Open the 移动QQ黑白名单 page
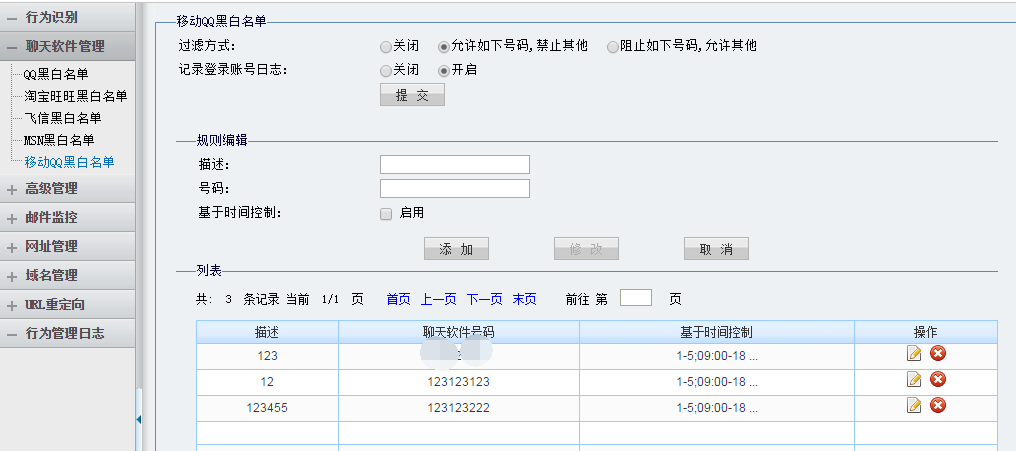Viewport: 1016px width, 451px height. click(69, 162)
